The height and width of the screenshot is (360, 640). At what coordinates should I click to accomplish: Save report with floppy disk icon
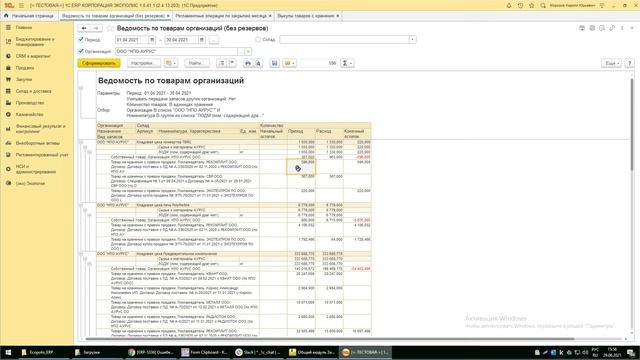point(274,63)
